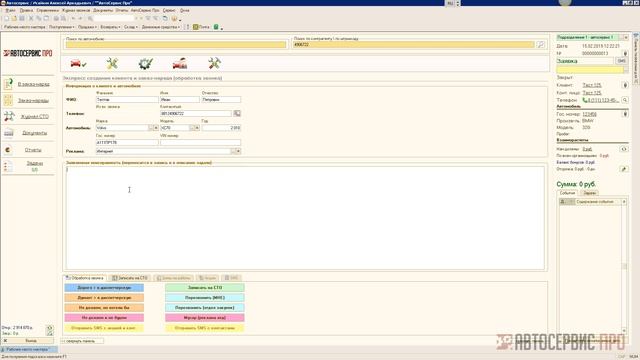Click the red car body repair icon
This screenshot has width=640, height=360.
pos(180,63)
